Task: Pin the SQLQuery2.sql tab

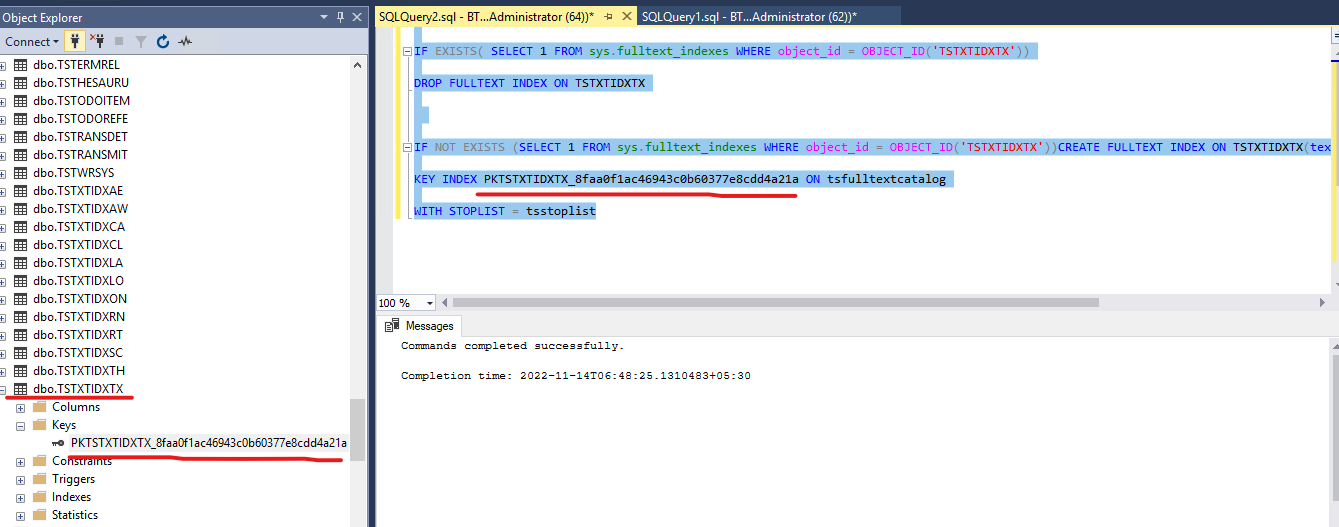Action: click(x=608, y=17)
